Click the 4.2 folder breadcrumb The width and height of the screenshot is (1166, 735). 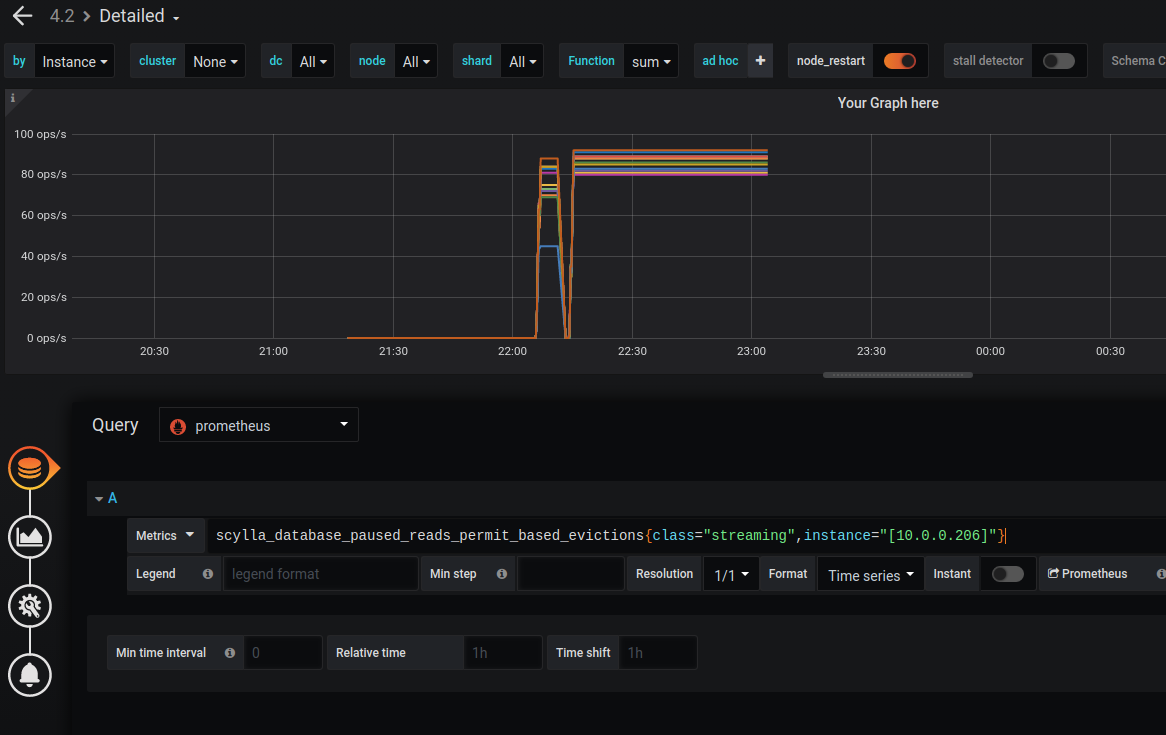(62, 16)
